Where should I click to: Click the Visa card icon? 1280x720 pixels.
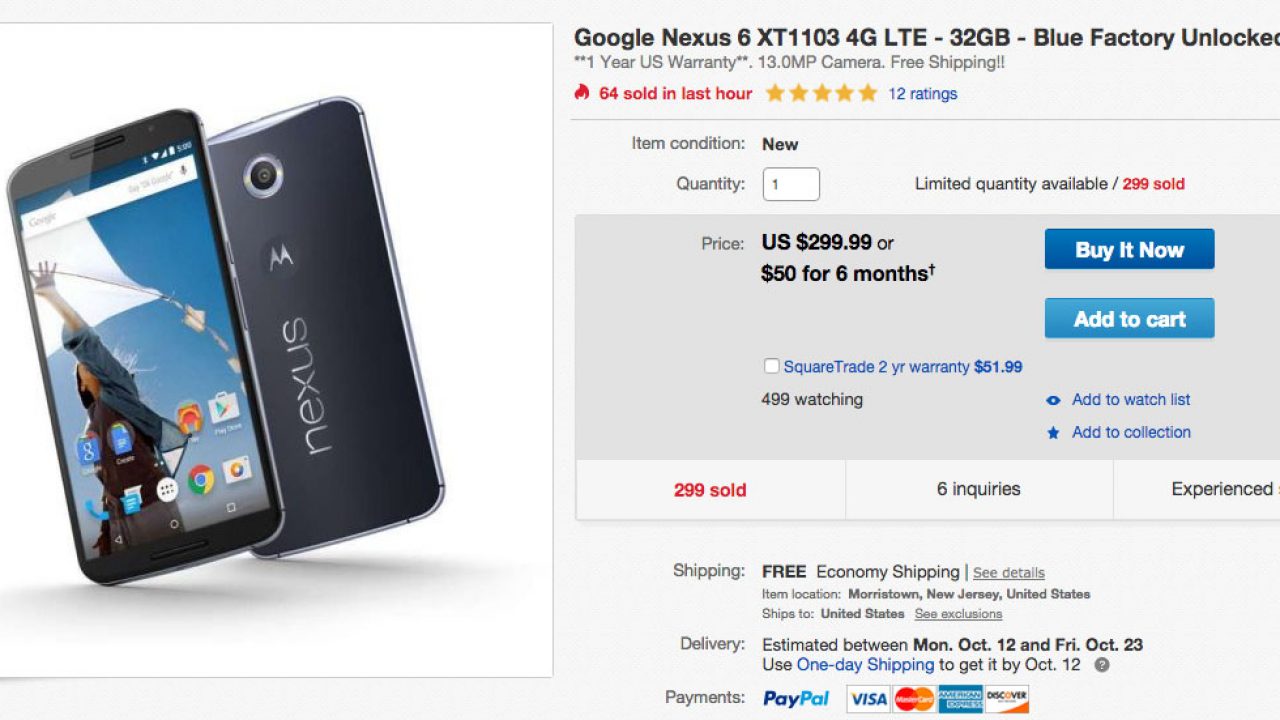[x=868, y=698]
